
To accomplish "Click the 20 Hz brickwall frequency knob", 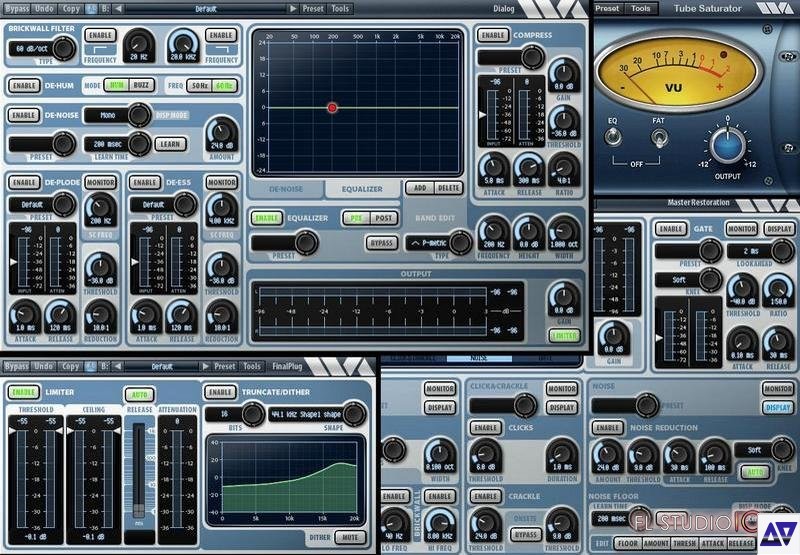I will [138, 45].
